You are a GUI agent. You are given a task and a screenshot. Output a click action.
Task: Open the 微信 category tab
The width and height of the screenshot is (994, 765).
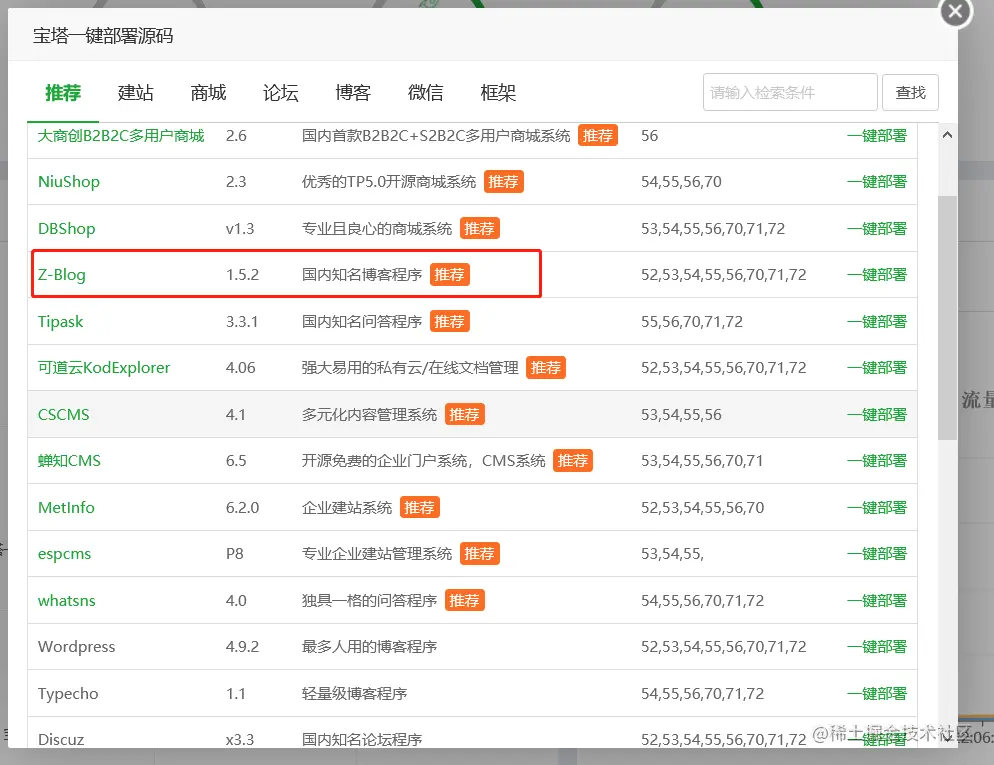tap(425, 93)
